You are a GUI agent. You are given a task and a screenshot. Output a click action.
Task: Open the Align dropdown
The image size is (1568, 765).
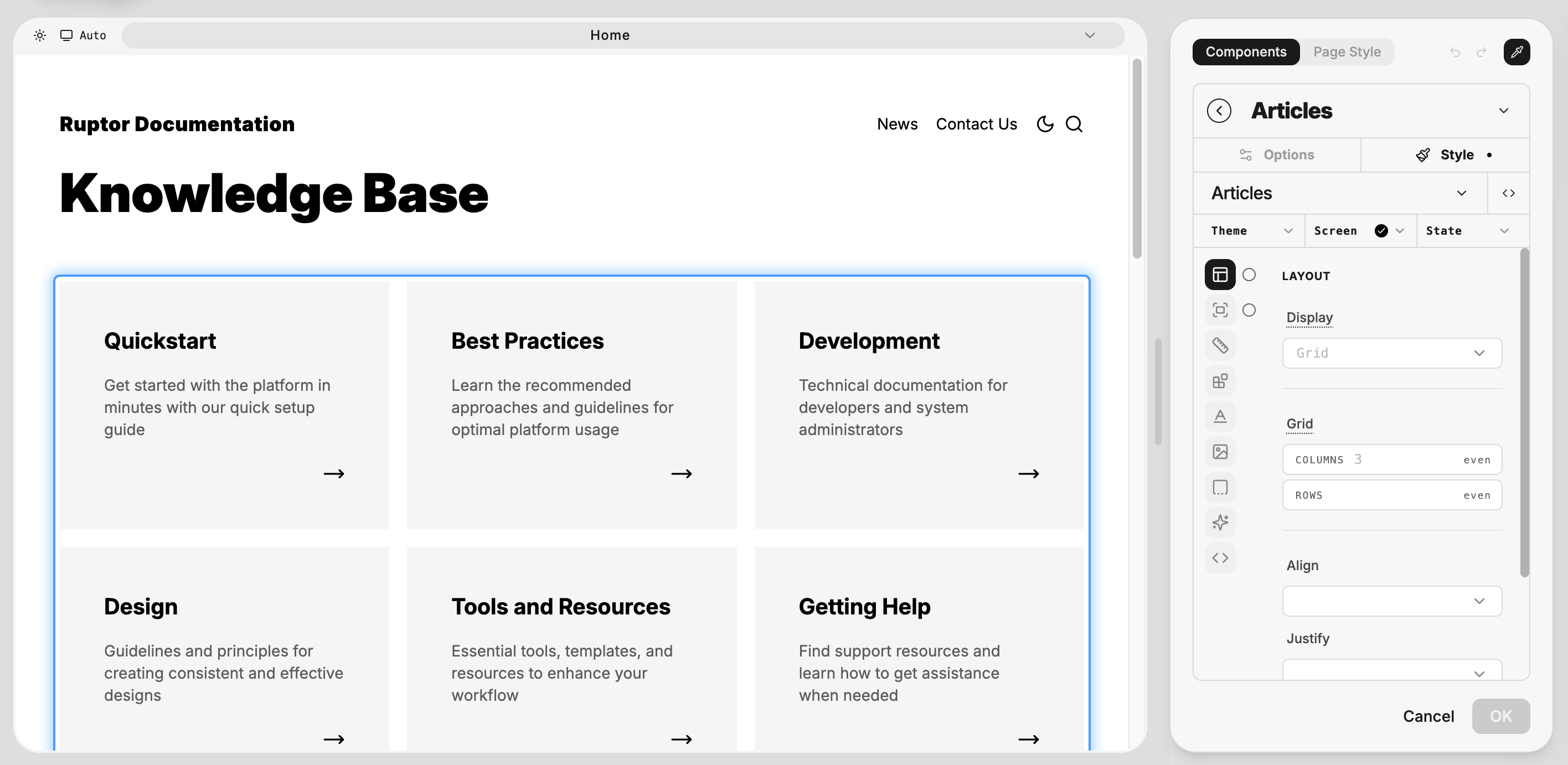(1391, 601)
